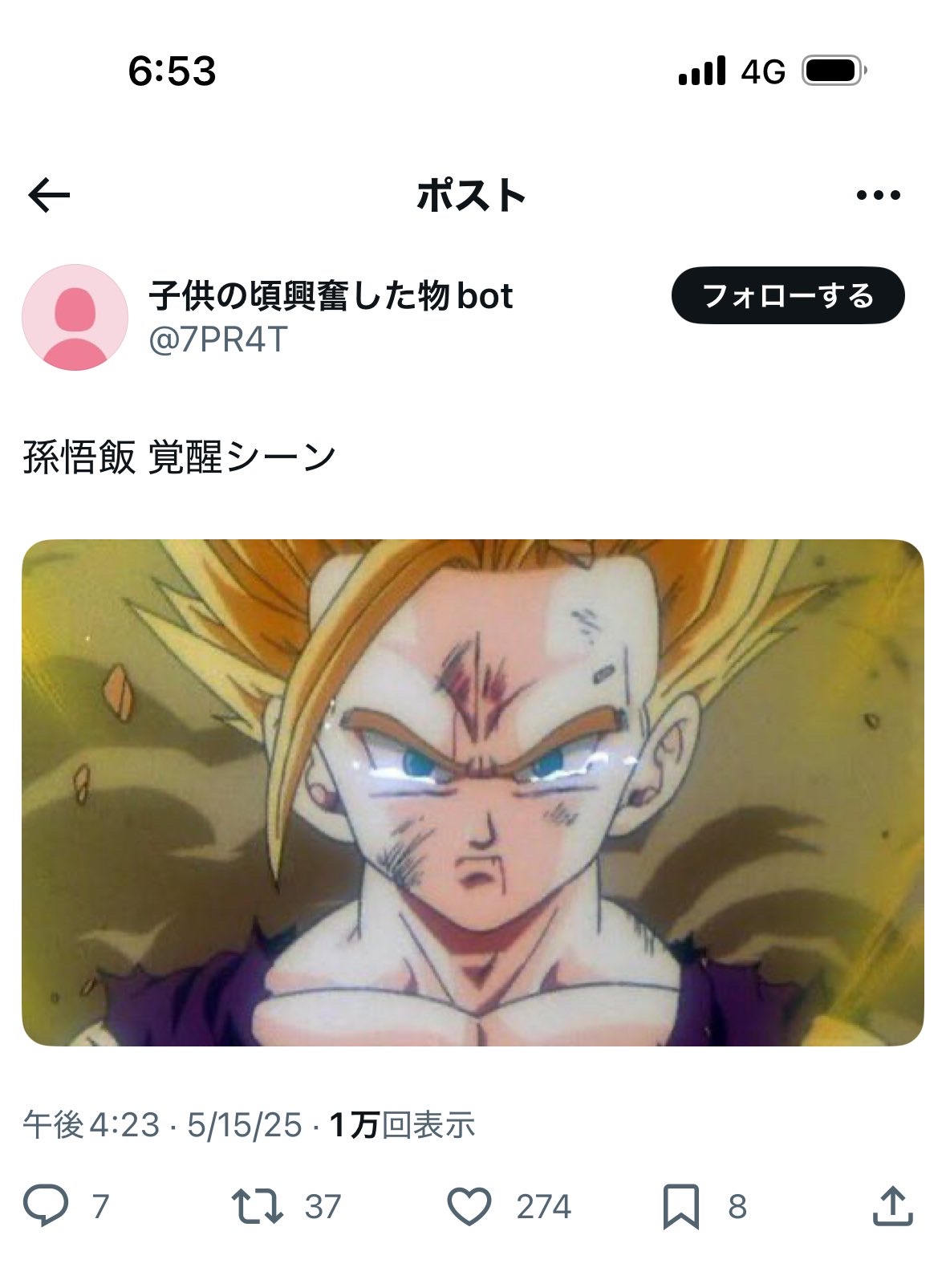Tap the 孫悟飯 覚醒シーン post text
Viewport: 946px width, 1288px height.
pyautogui.click(x=179, y=457)
